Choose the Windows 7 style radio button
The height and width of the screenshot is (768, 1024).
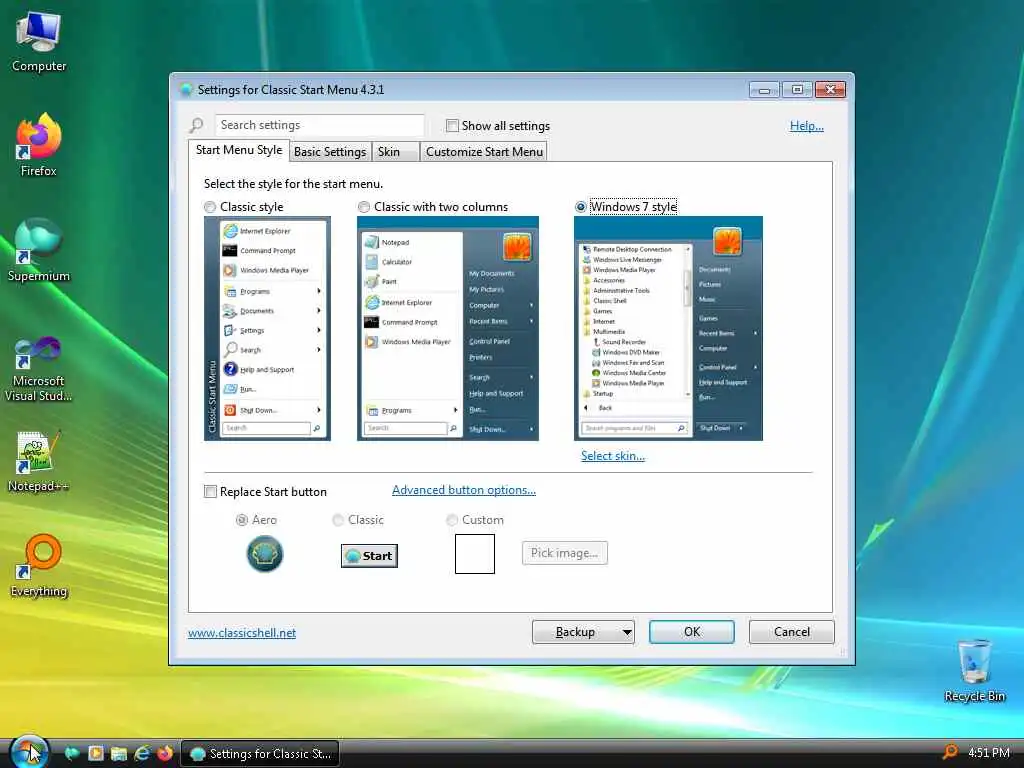[x=581, y=207]
